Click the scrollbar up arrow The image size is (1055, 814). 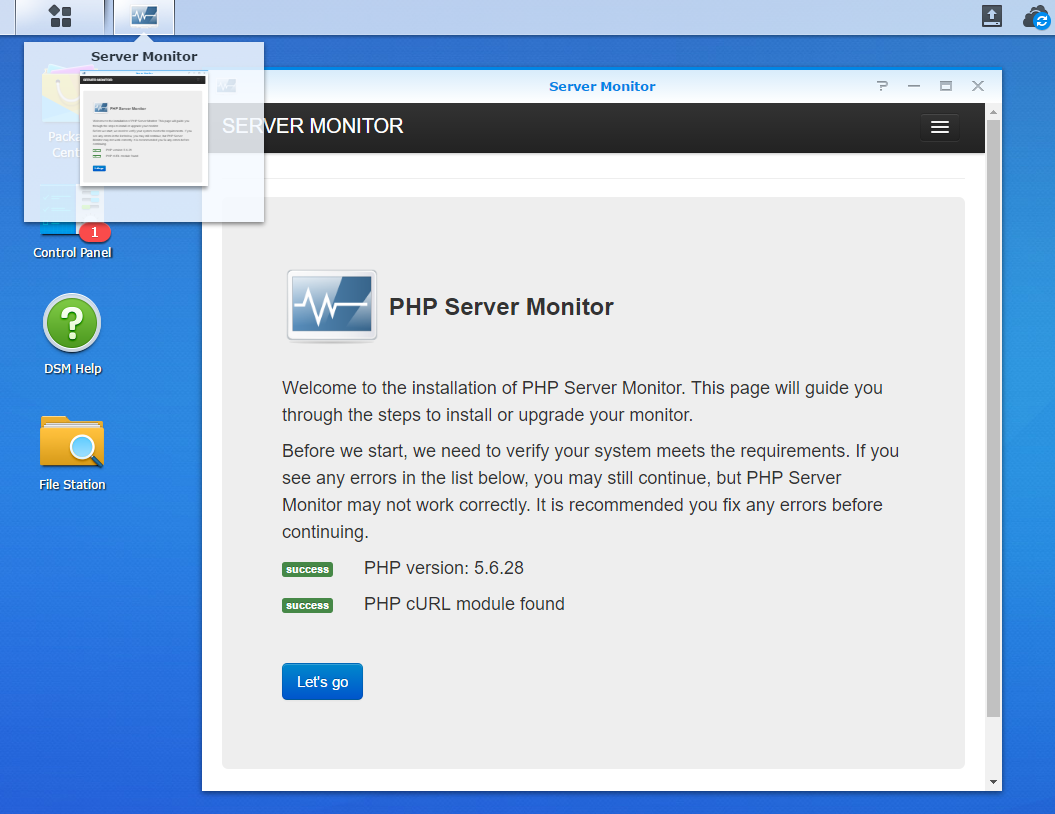[993, 112]
